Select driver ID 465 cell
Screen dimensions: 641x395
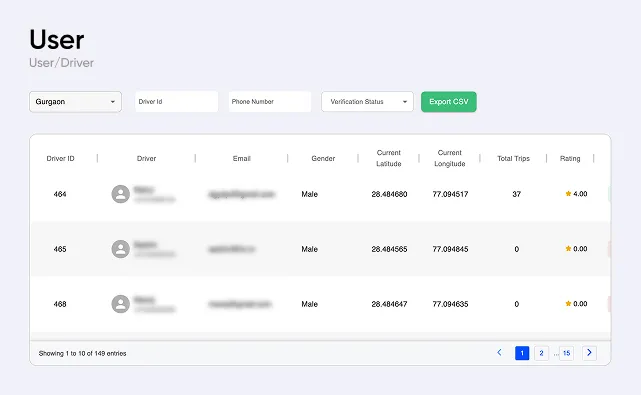(60, 249)
